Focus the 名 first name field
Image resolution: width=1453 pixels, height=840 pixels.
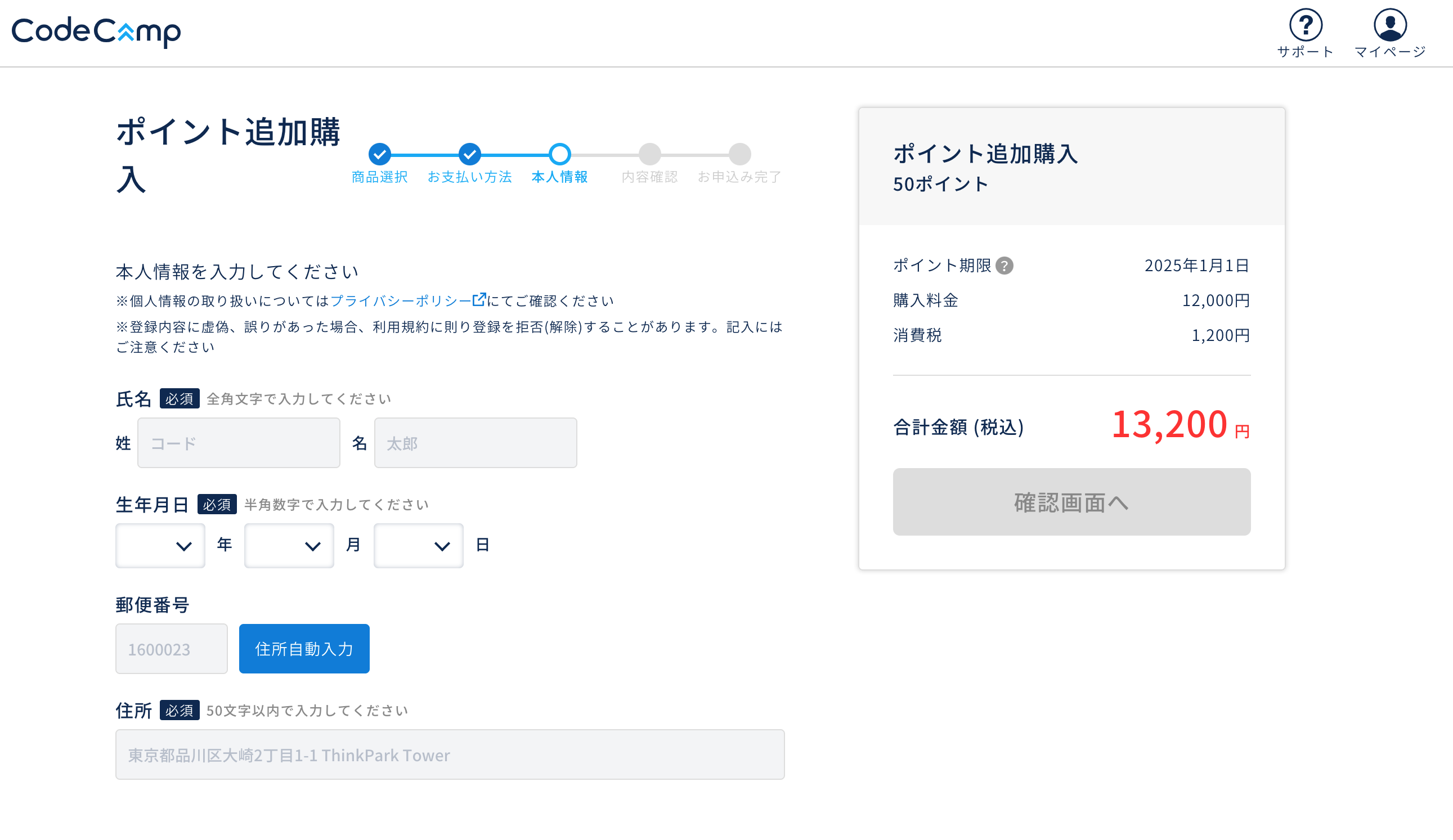475,443
